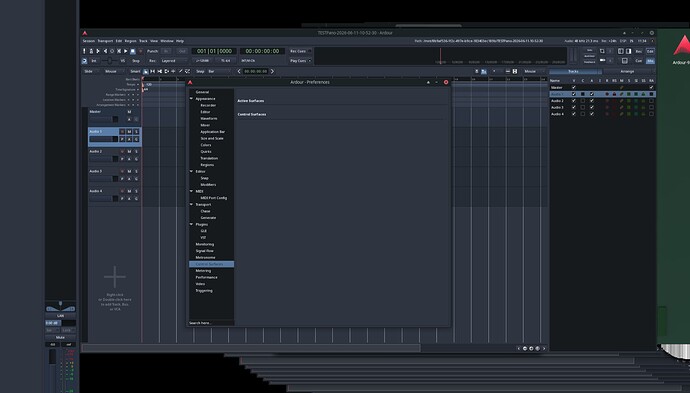Select the Range tool in editor toolbar
The height and width of the screenshot is (393, 690).
[153, 71]
